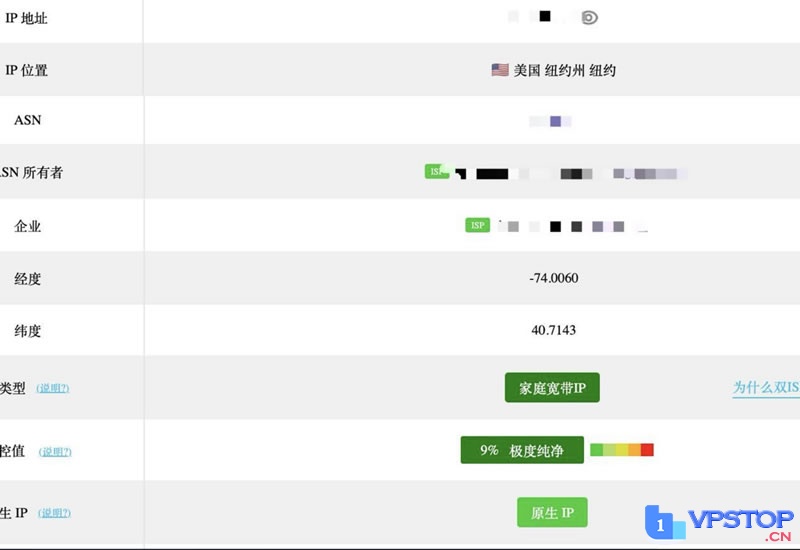Open the 说明? link beside 类型
The image size is (800, 550).
53,388
